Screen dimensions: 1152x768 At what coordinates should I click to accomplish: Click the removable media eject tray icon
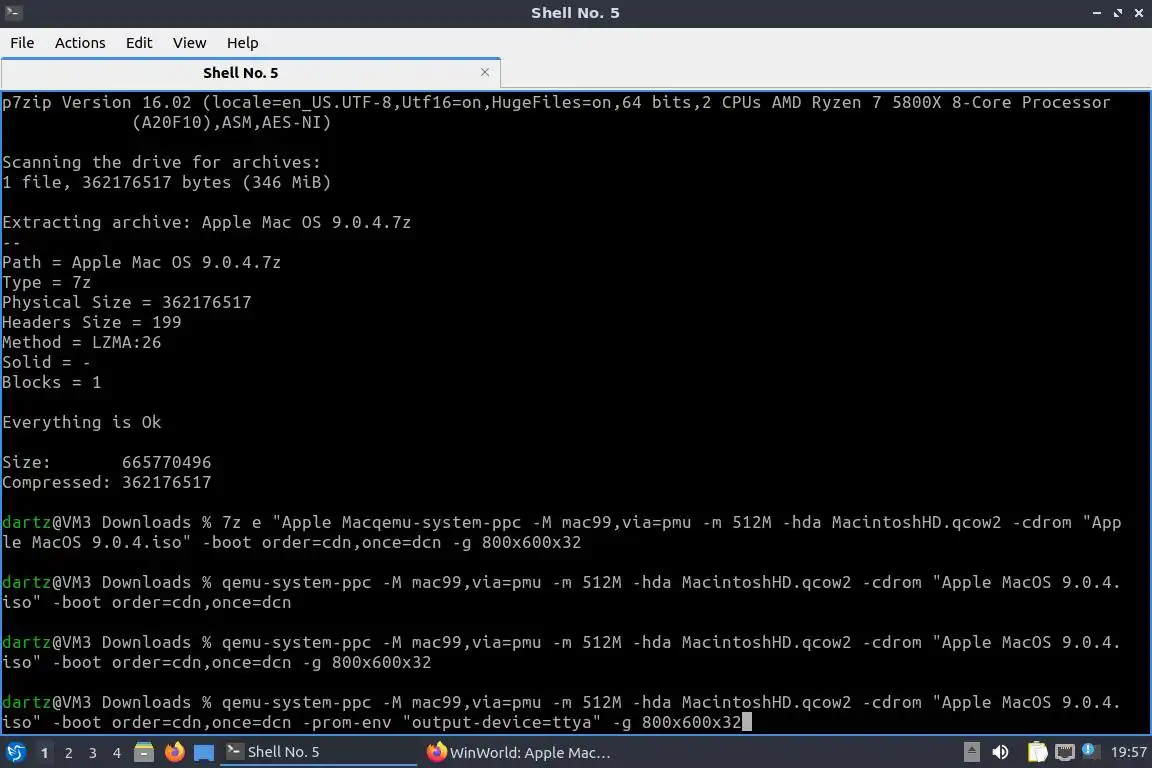coord(971,752)
